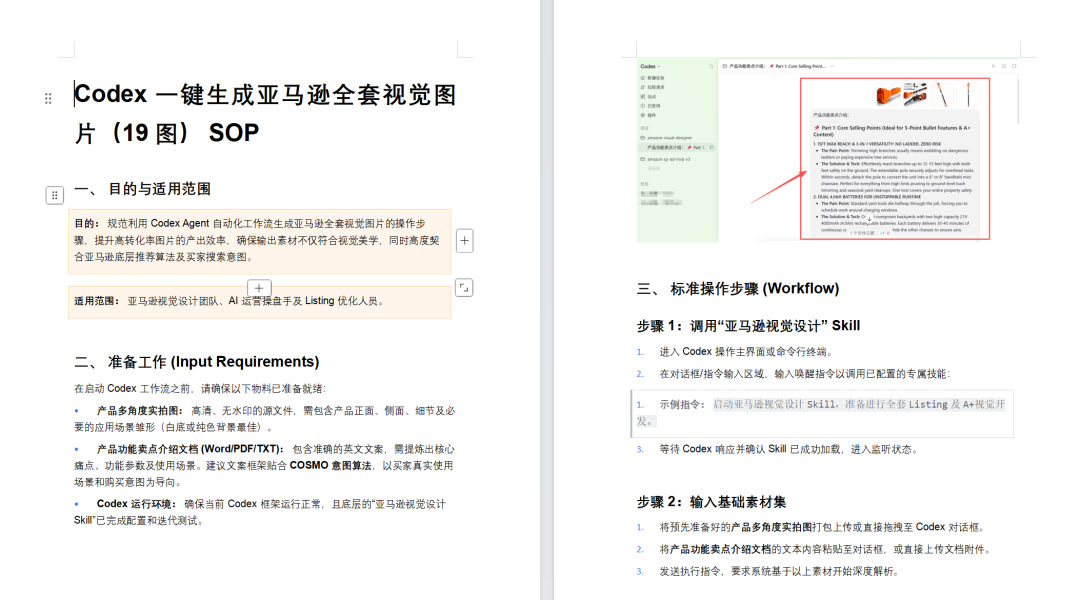Screen dimensions: 1080x600
Task: Click the heading '三、标准操作步骤 (Workflow)'
Action: [738, 289]
